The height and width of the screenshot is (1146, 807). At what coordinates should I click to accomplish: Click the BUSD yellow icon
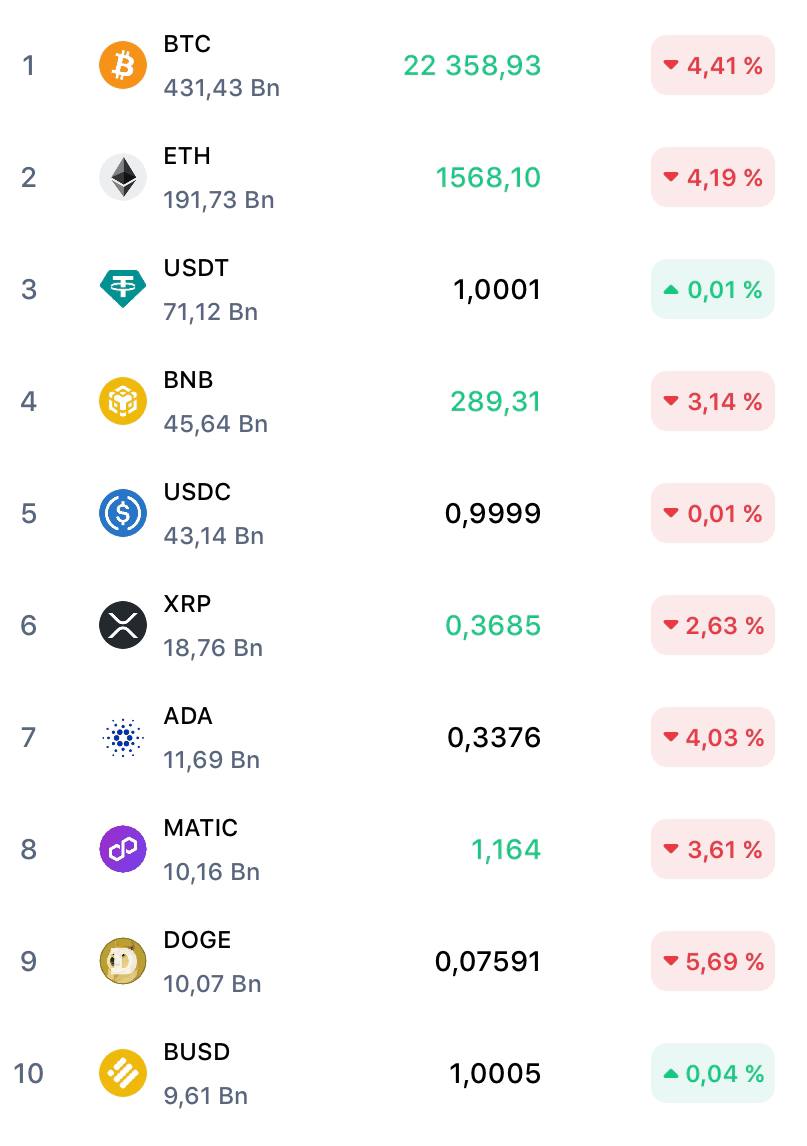123,1074
